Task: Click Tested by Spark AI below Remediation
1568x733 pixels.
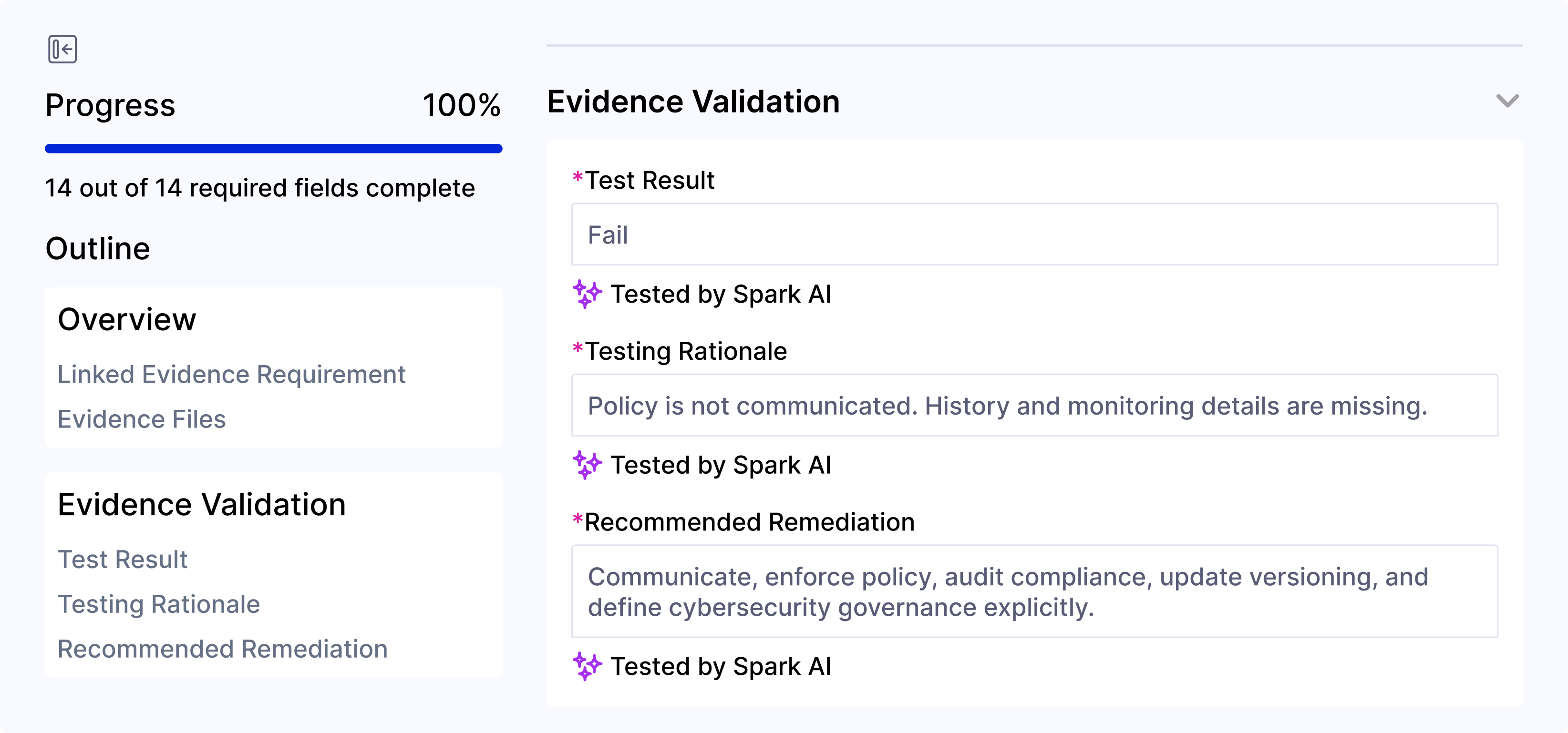Action: (x=721, y=667)
